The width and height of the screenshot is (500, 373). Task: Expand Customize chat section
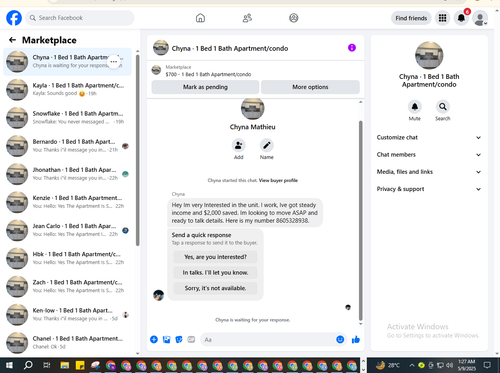click(429, 137)
